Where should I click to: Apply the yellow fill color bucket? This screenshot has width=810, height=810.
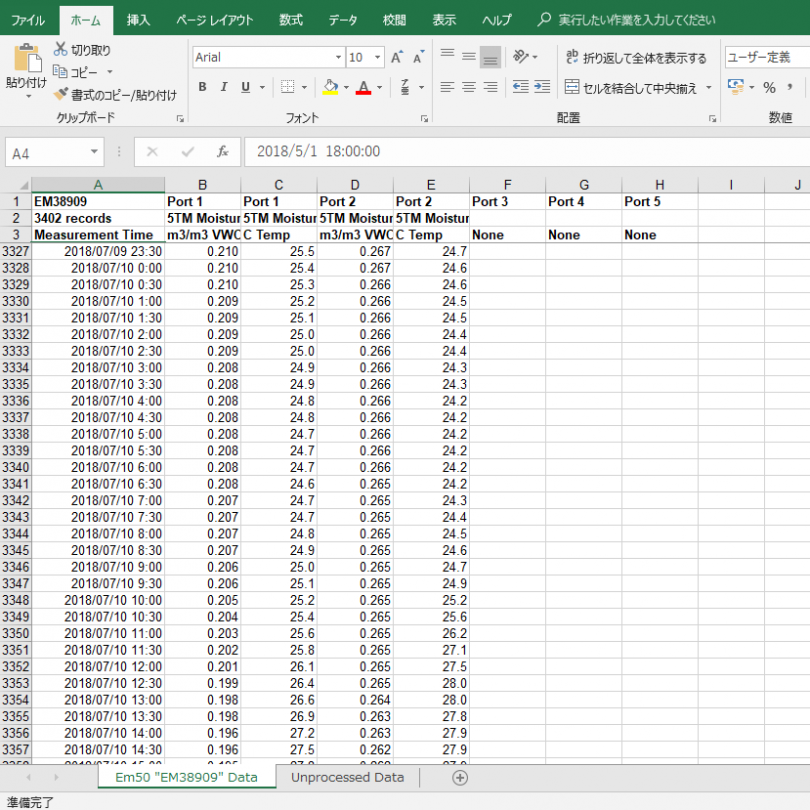[331, 87]
